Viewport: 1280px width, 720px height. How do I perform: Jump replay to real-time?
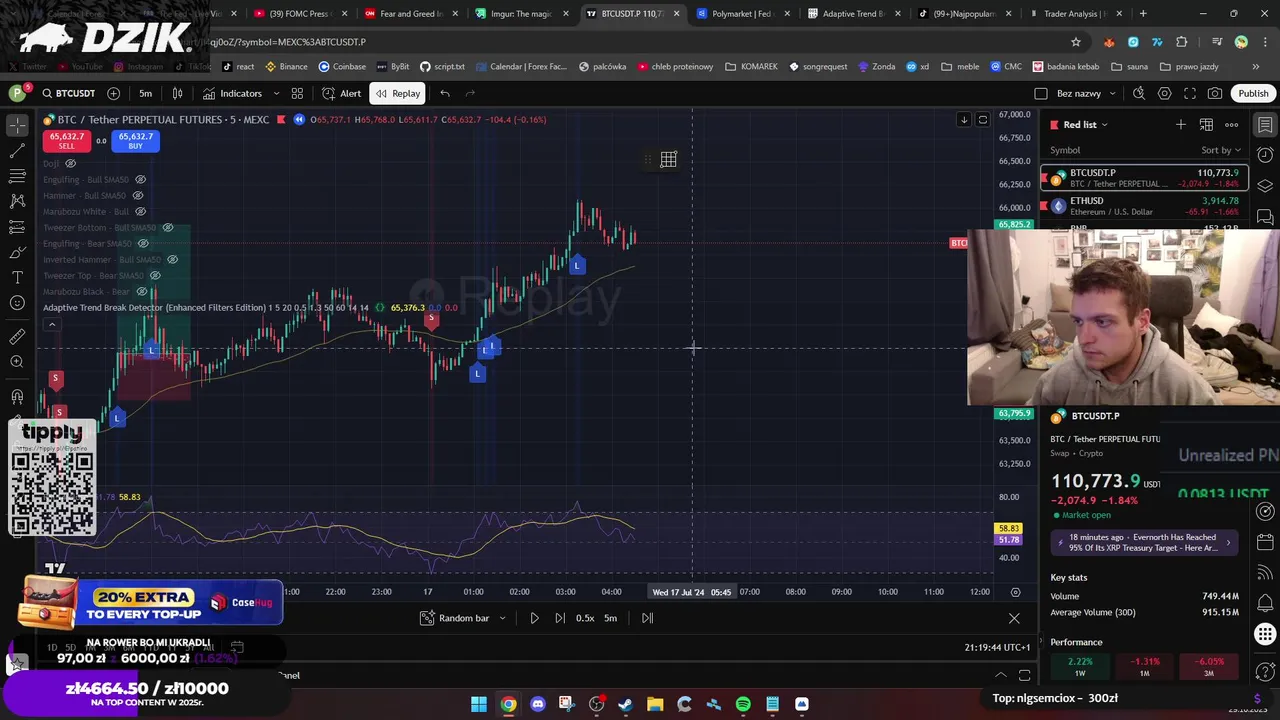pyautogui.click(x=647, y=618)
